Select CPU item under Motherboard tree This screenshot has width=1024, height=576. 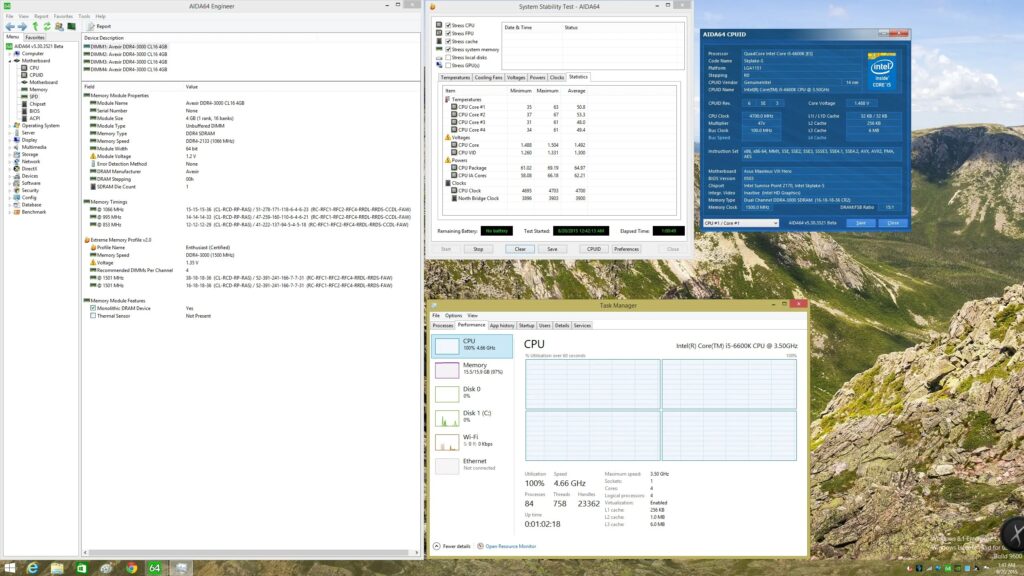click(x=34, y=68)
